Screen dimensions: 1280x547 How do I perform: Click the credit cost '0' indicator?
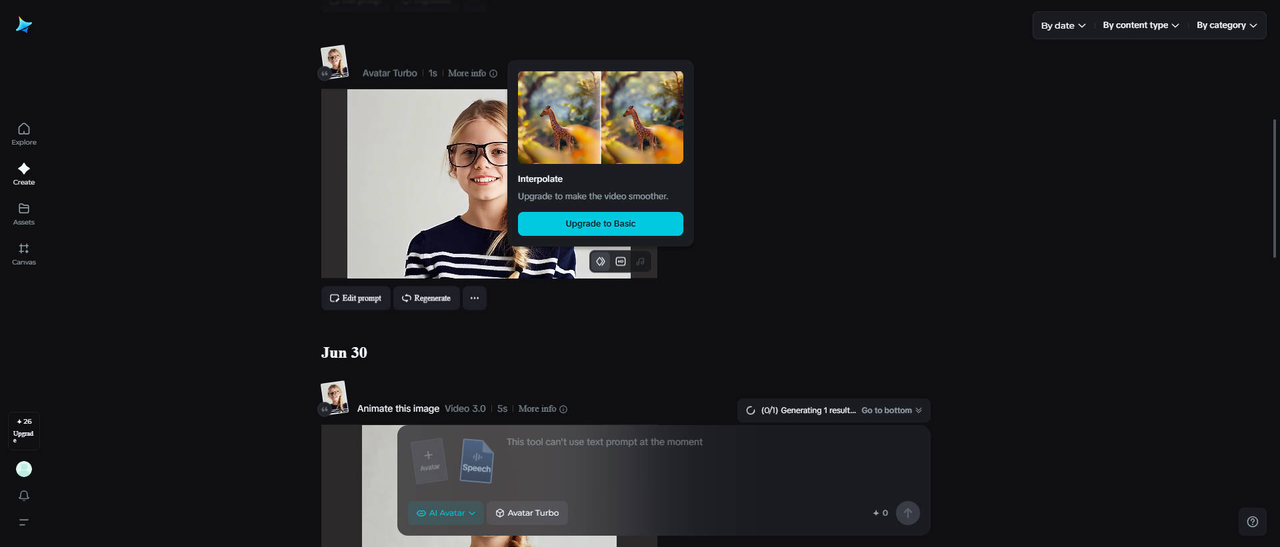(x=880, y=513)
